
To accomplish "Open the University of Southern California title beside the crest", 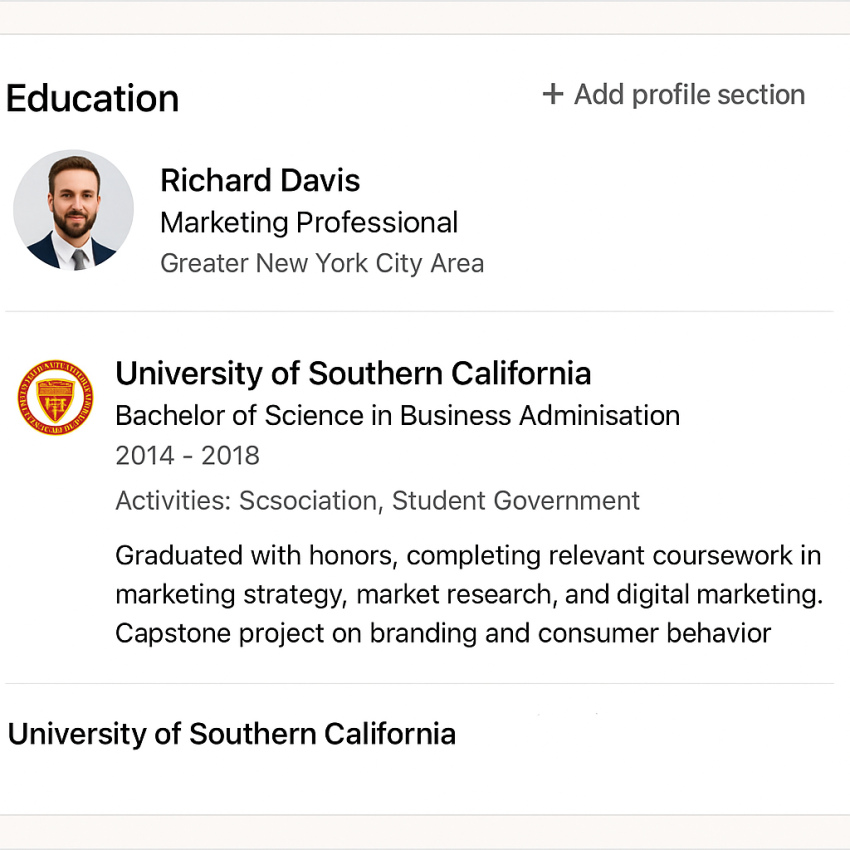I will 353,373.
